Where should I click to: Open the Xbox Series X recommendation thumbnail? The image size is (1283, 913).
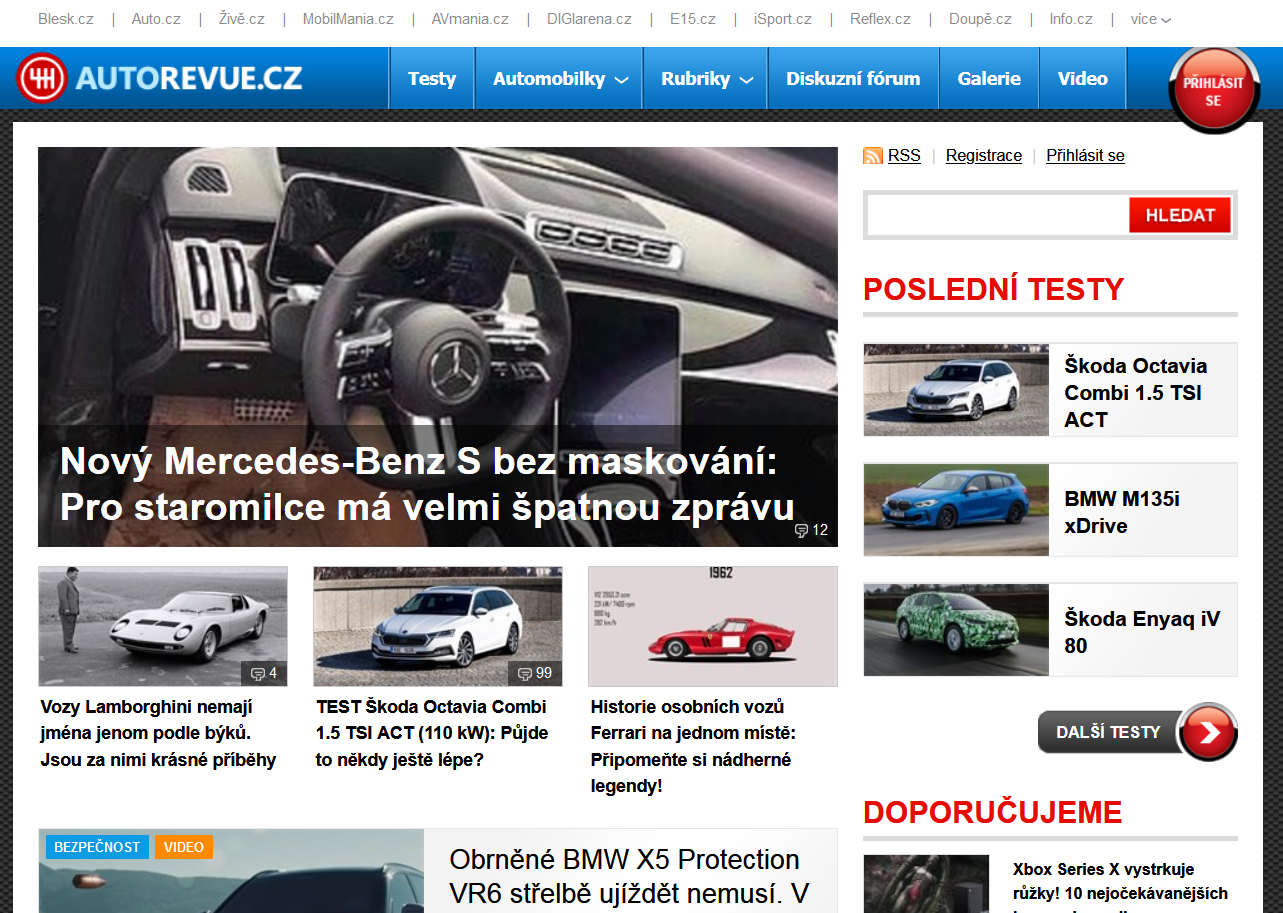(x=926, y=884)
